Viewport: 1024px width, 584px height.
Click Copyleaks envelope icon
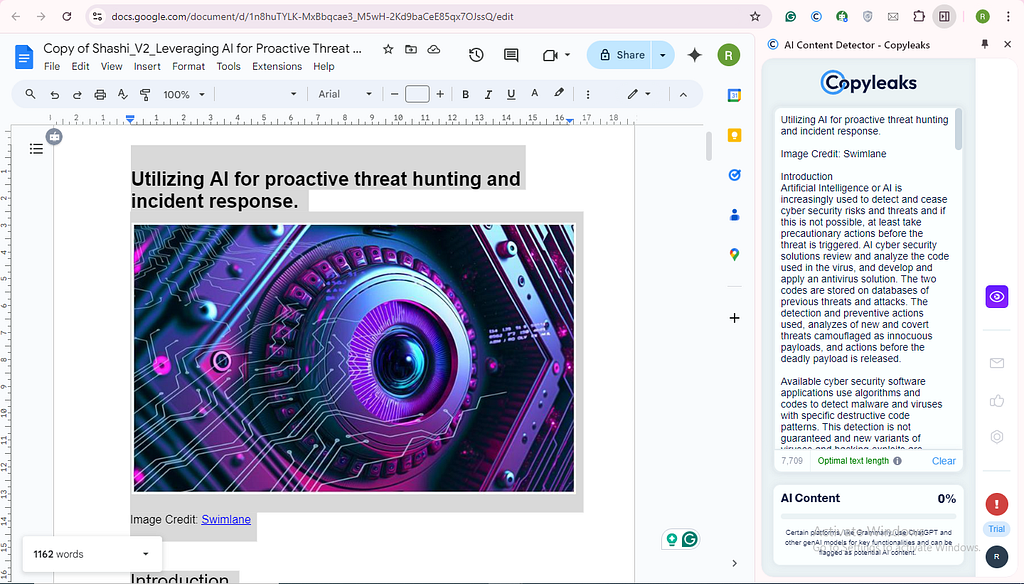point(997,363)
